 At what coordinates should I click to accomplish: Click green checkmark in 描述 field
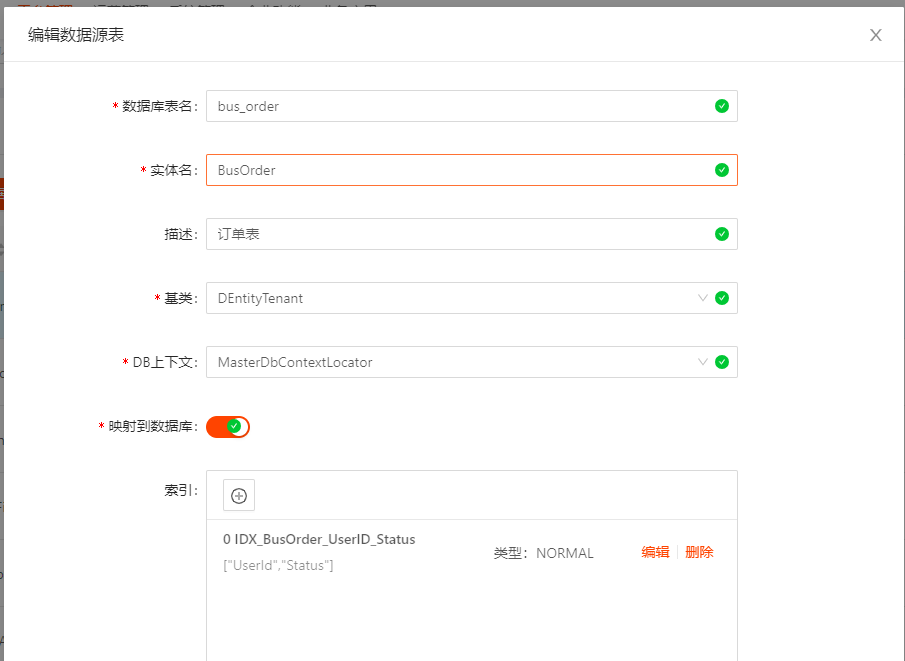pyautogui.click(x=722, y=234)
